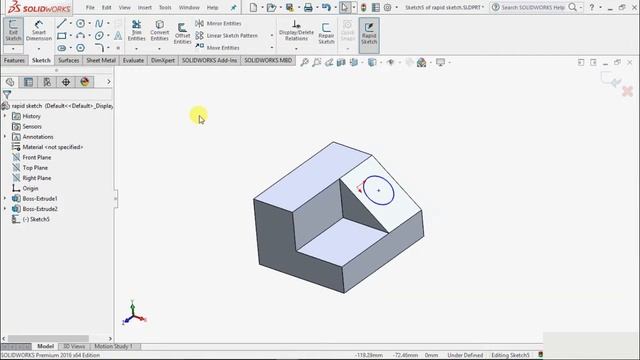The image size is (640, 360).
Task: Select the Spline sketch tool
Action: click(x=99, y=24)
